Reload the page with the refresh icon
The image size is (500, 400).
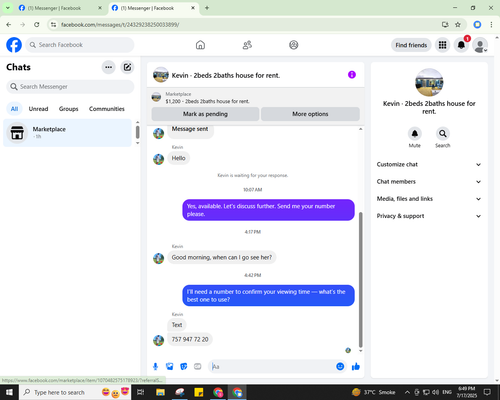pos(37,25)
